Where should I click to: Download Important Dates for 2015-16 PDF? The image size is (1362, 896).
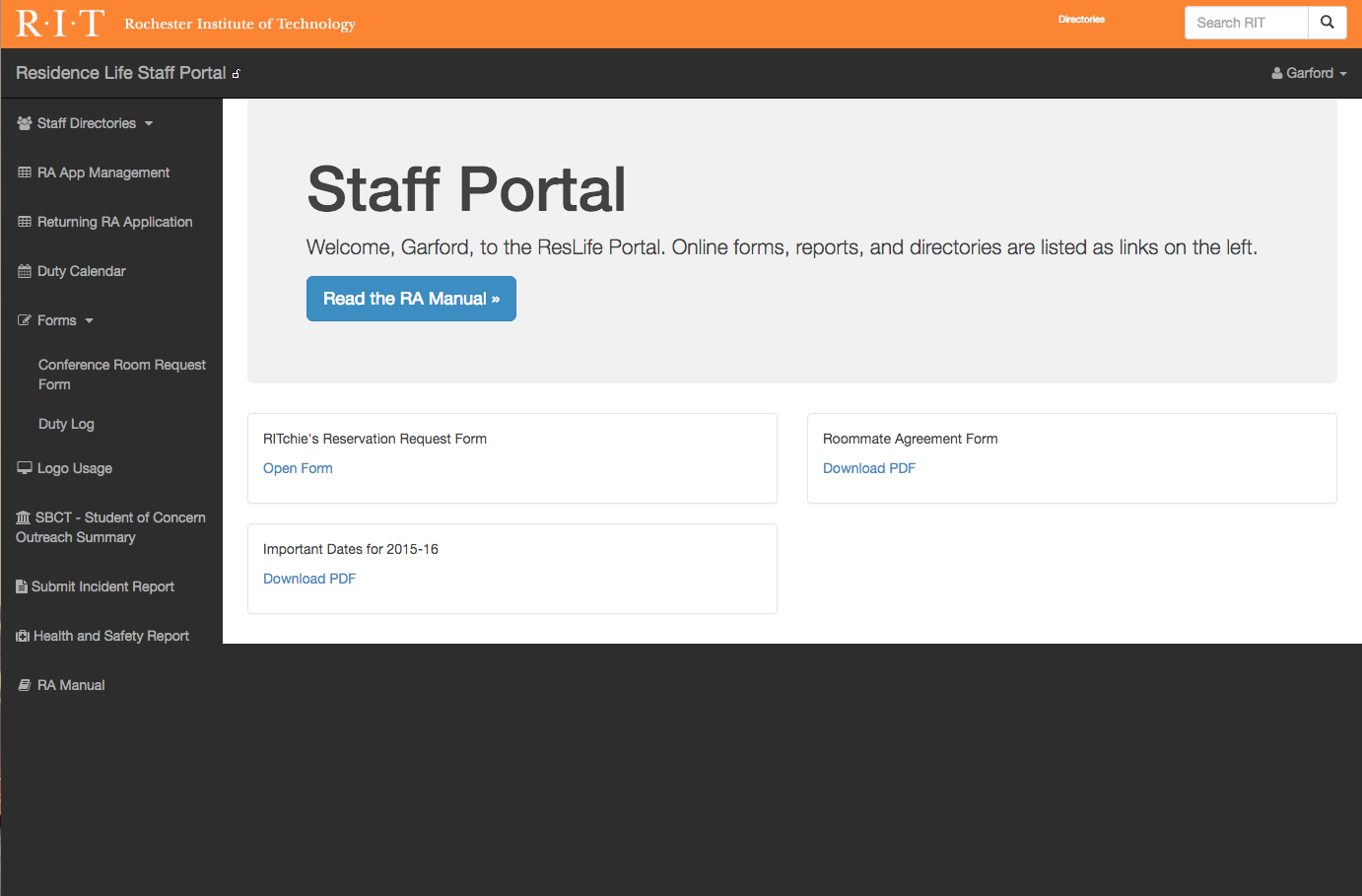click(309, 579)
